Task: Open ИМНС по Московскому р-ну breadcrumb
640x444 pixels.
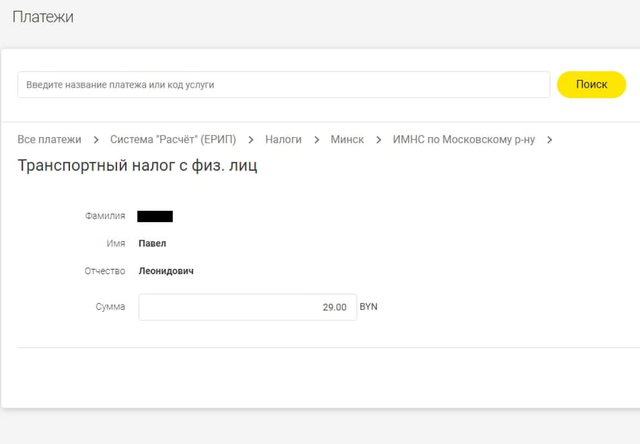Action: pos(463,140)
